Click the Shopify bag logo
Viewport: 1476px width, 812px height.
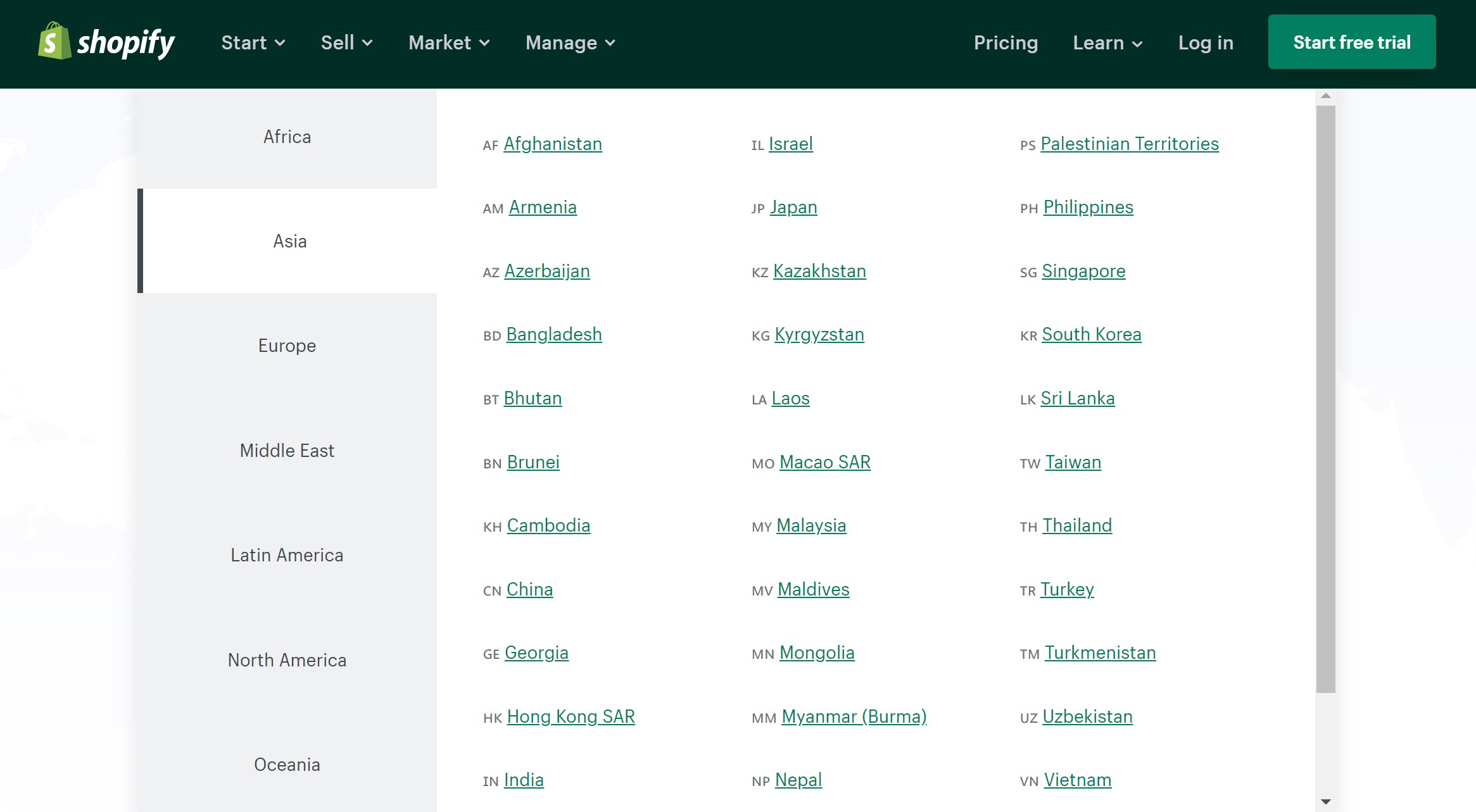54,42
